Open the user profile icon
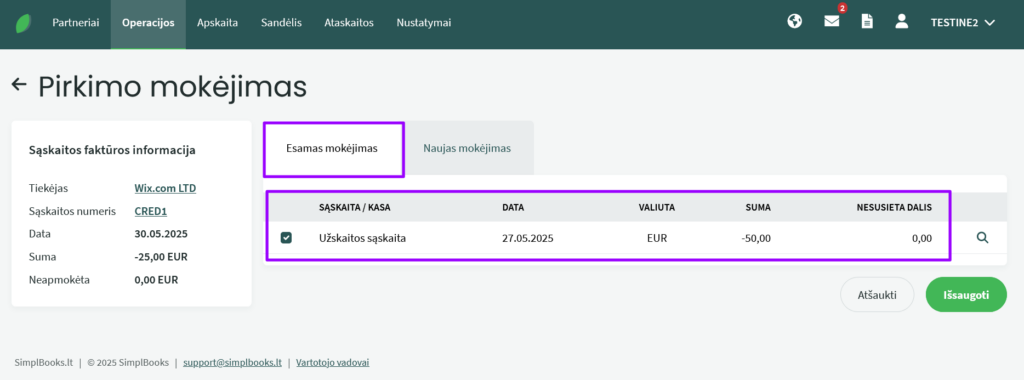This screenshot has width=1024, height=380. click(x=902, y=22)
